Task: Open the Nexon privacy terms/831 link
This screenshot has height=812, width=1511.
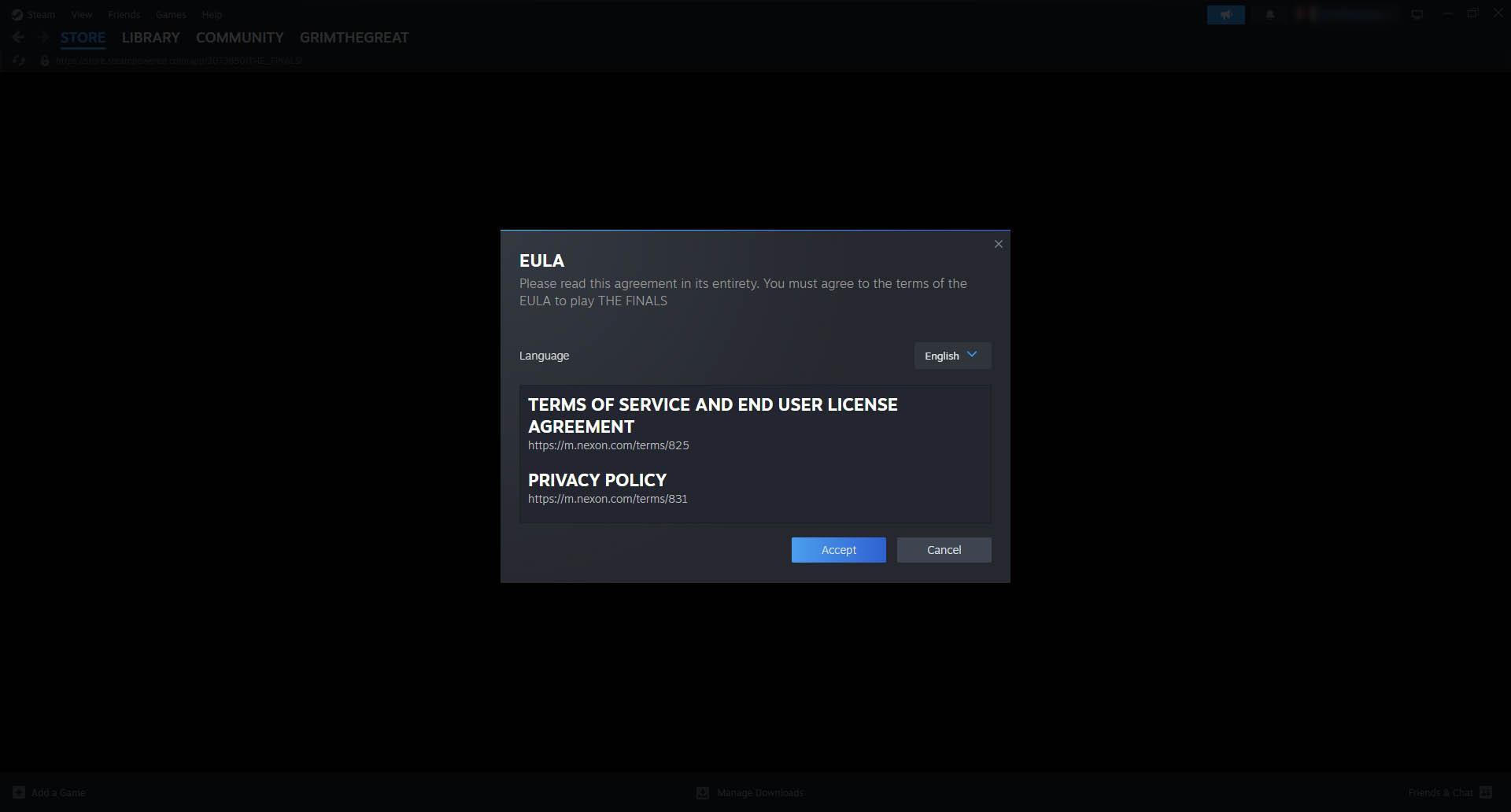Action: click(x=608, y=499)
